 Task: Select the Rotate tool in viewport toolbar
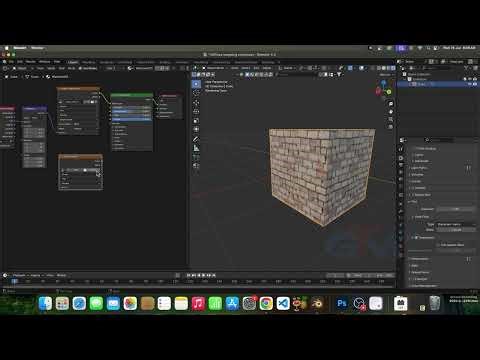tap(196, 111)
